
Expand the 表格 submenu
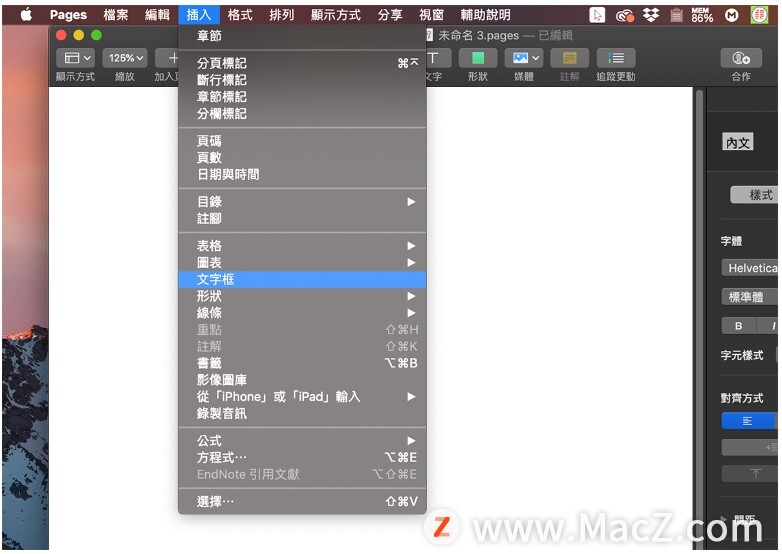(x=302, y=246)
